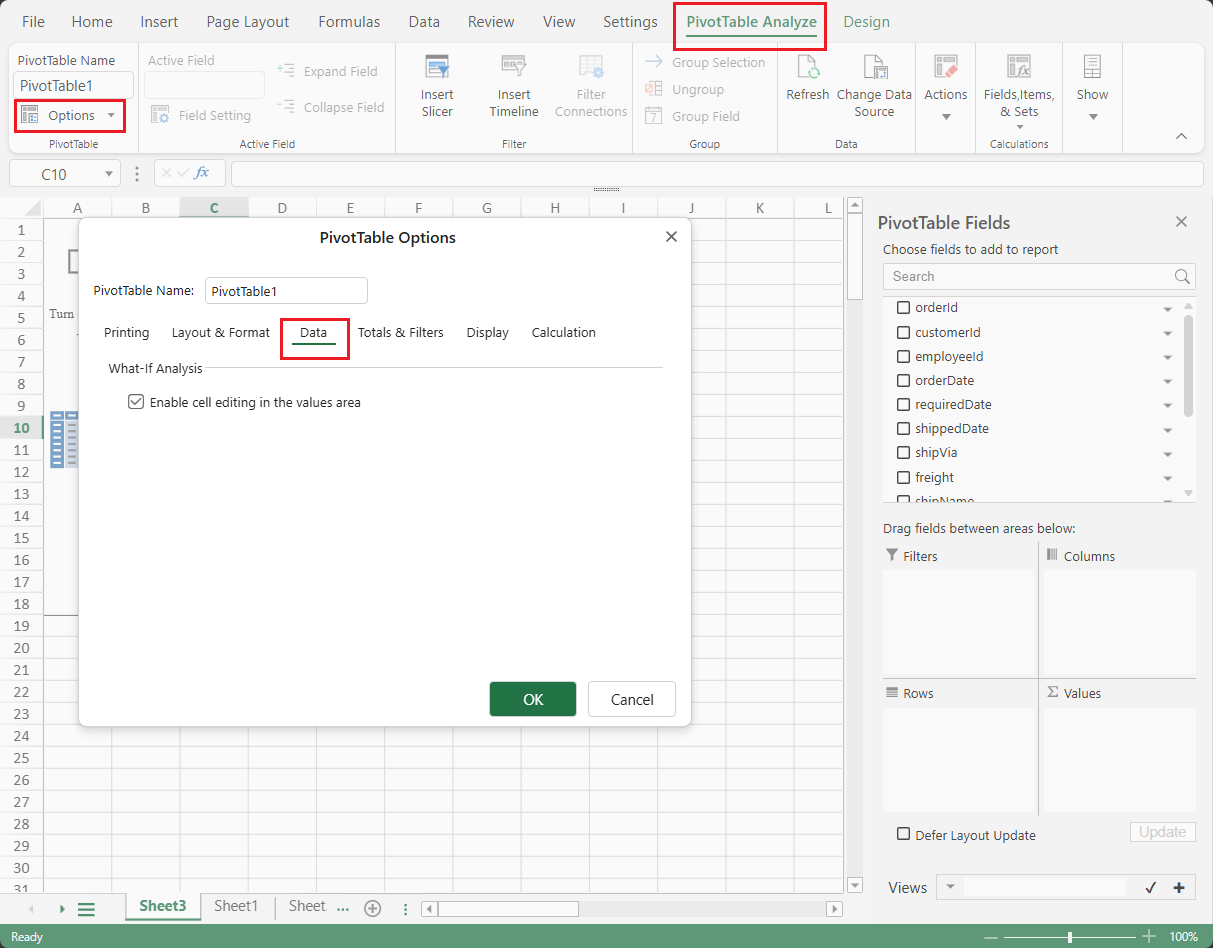The height and width of the screenshot is (948, 1213).
Task: Click the formula bar options dots
Action: [137, 173]
